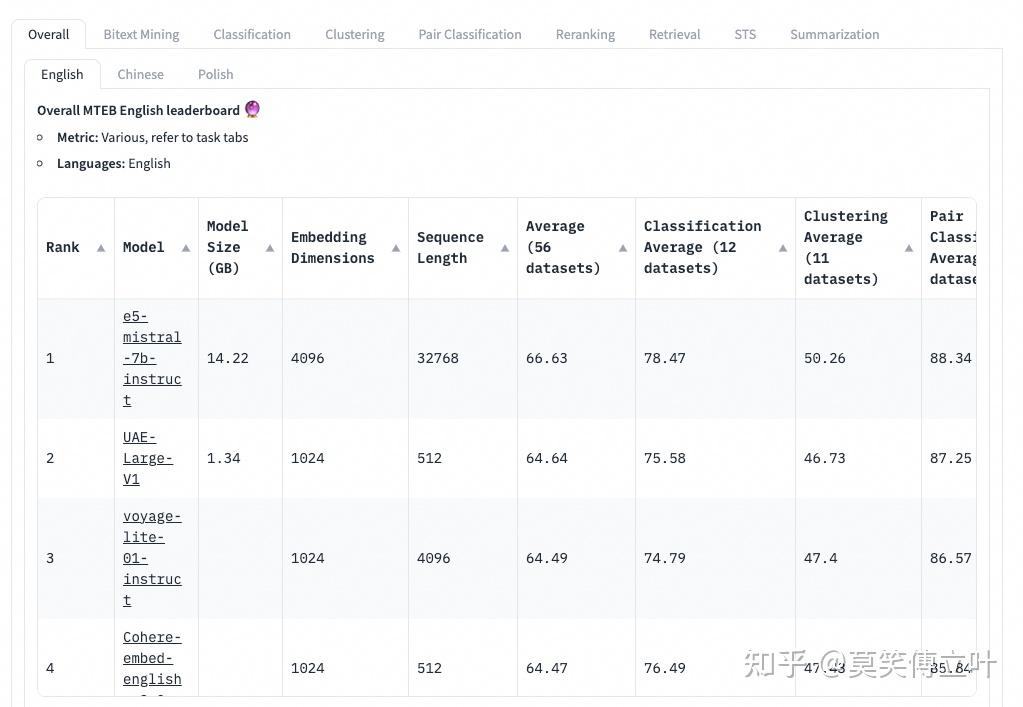Sort by Embedding Dimensions arrow icon
The image size is (1023, 707).
tap(396, 248)
